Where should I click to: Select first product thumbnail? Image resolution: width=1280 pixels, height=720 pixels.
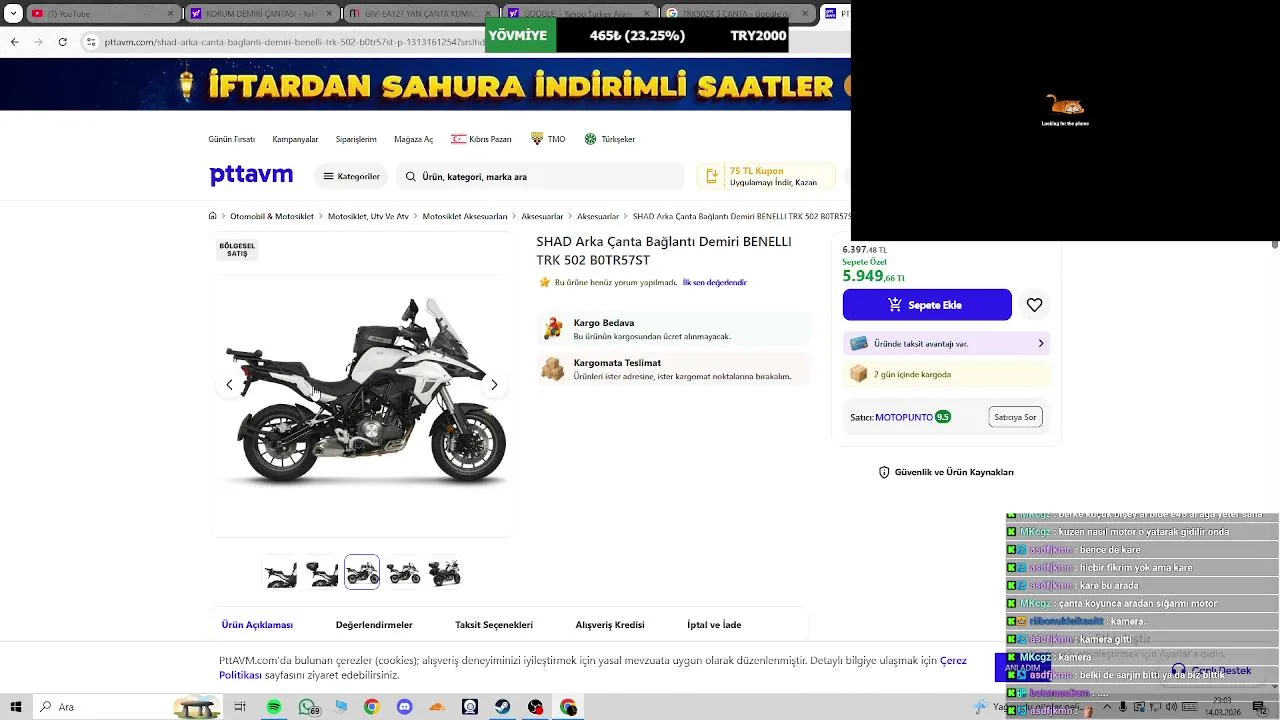pos(280,573)
